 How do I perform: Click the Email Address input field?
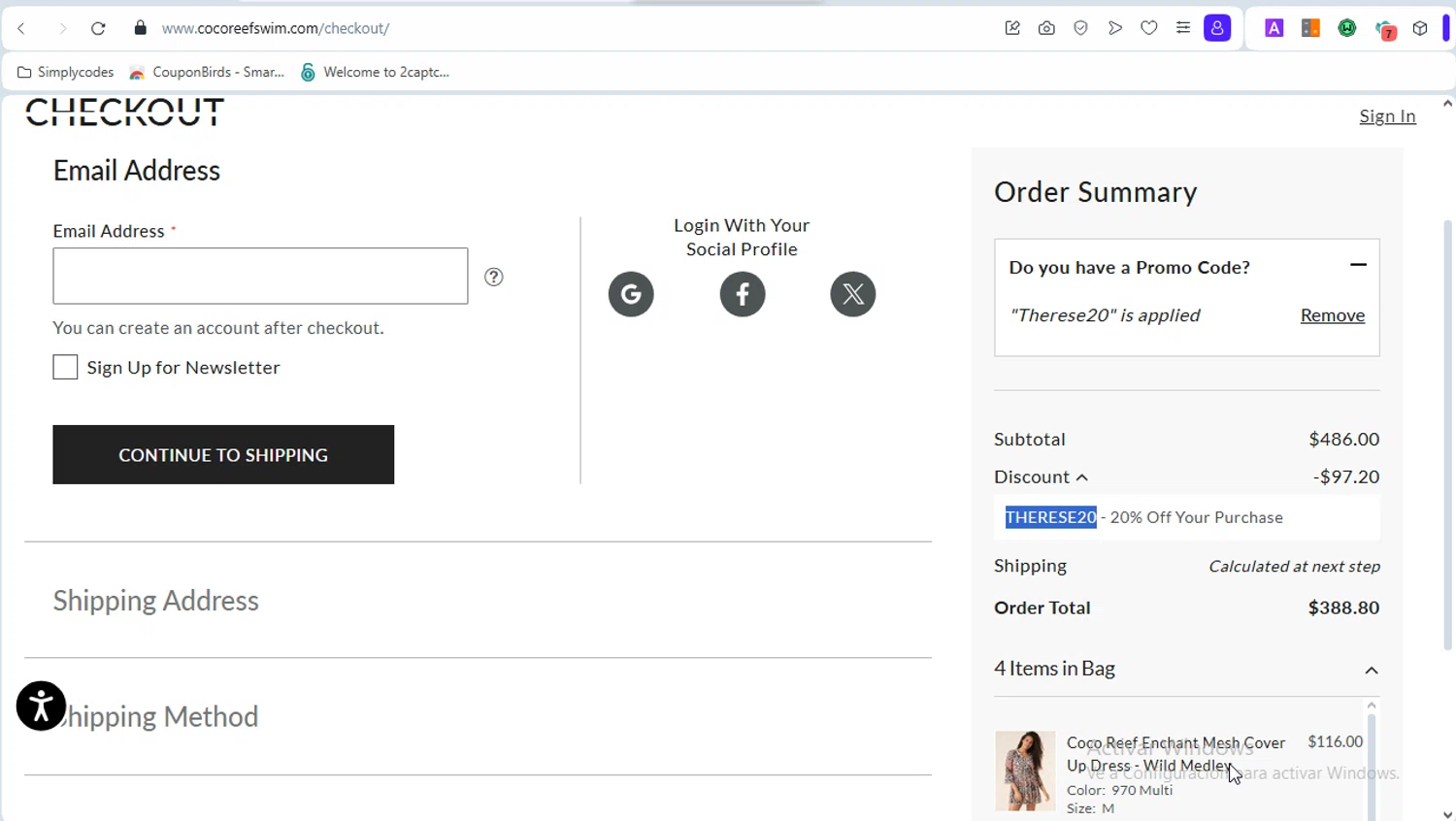[260, 276]
